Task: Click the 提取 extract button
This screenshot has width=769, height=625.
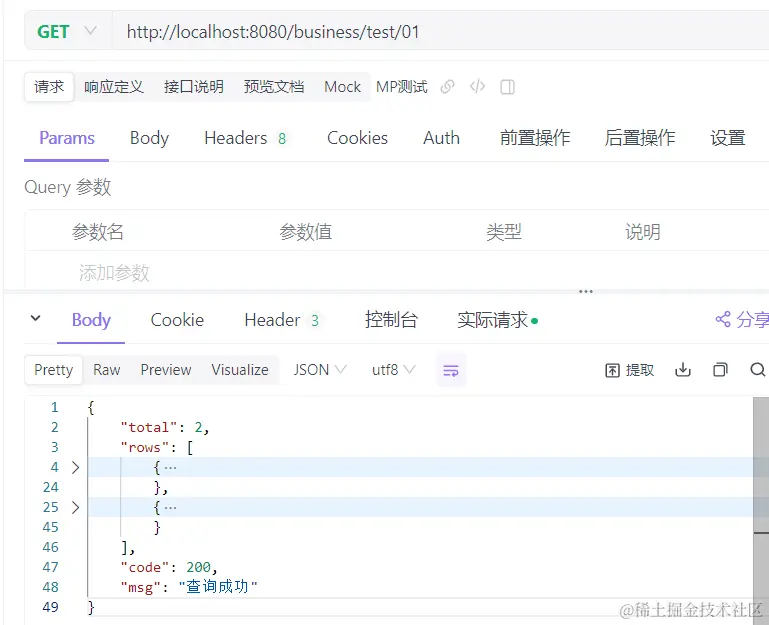Action: click(x=630, y=370)
